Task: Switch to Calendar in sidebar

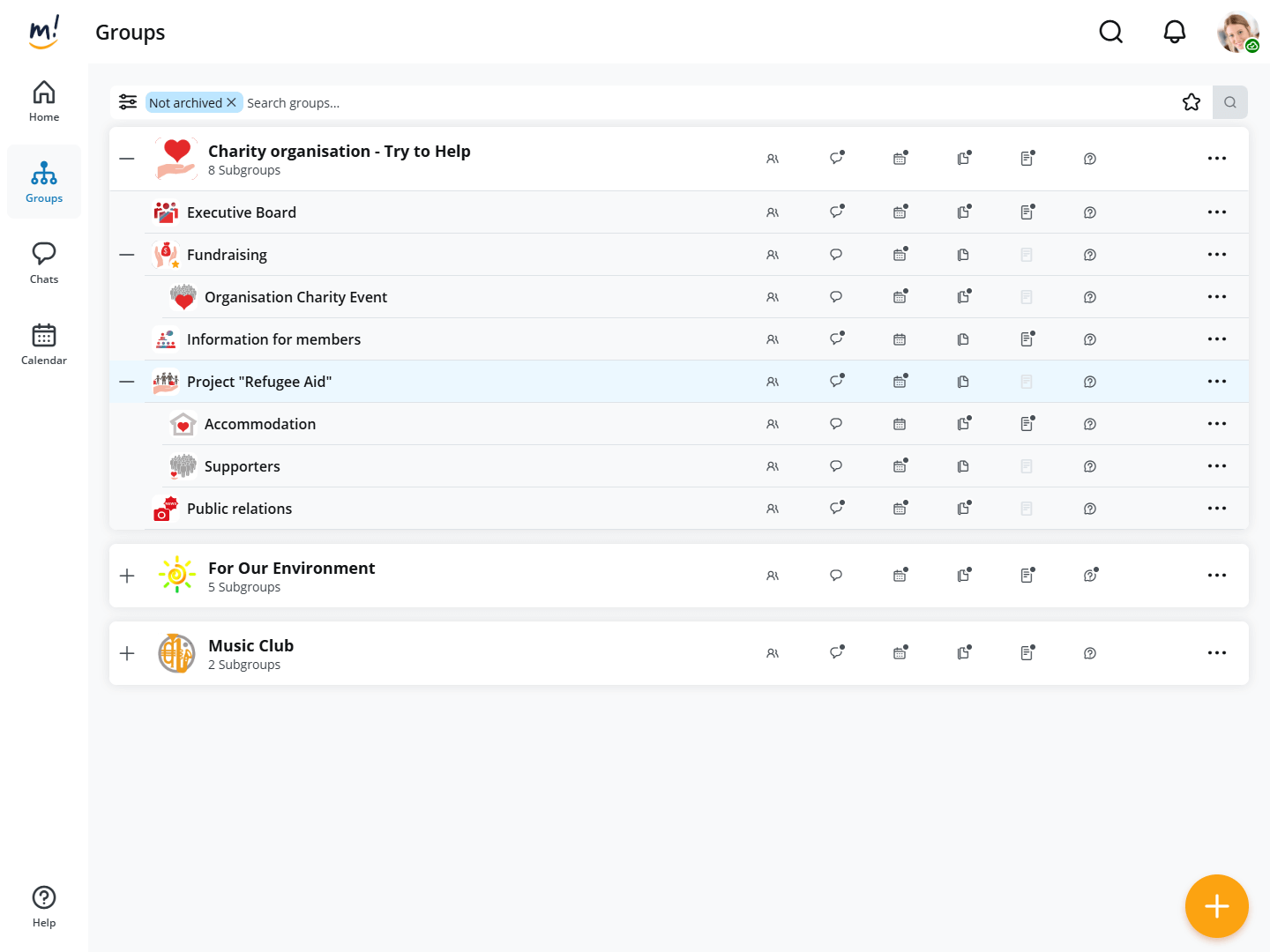Action: [44, 344]
